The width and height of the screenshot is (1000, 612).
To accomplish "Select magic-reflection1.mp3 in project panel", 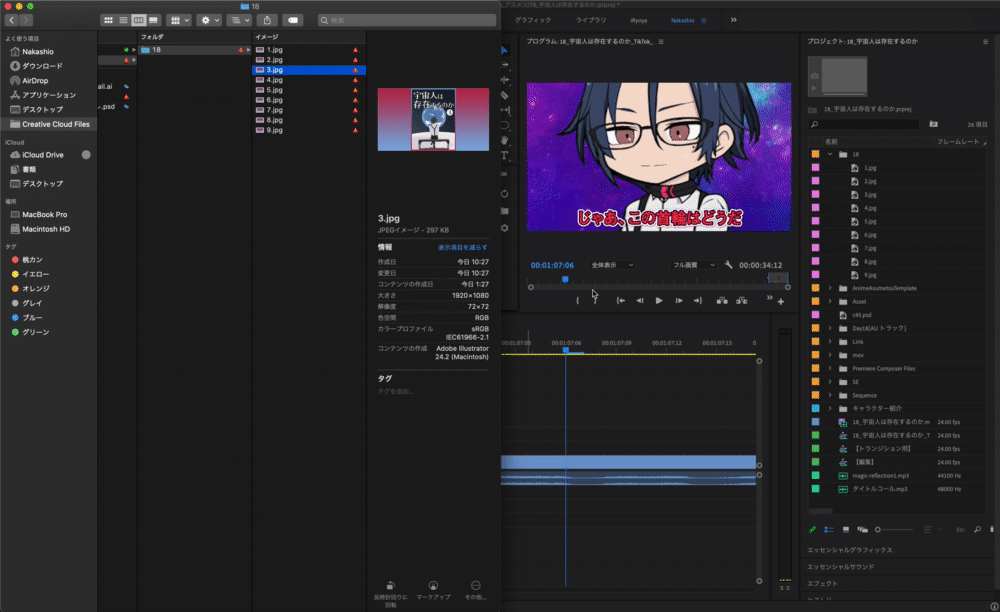I will (880, 476).
